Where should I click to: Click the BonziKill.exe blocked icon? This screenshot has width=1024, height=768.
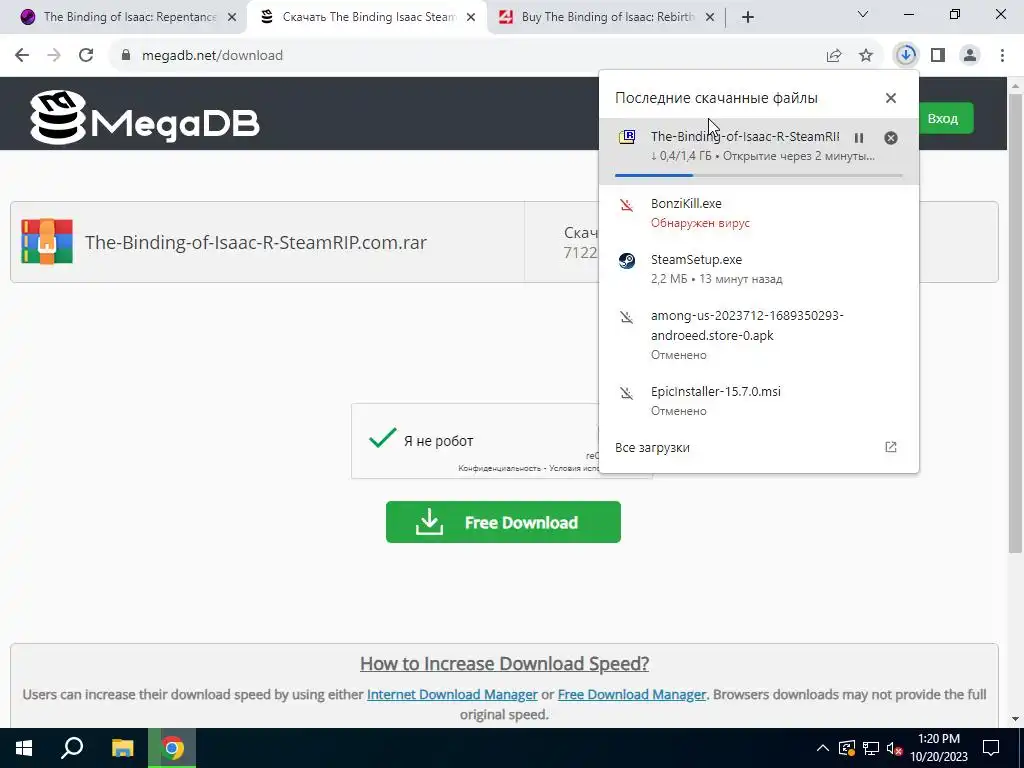(x=627, y=206)
